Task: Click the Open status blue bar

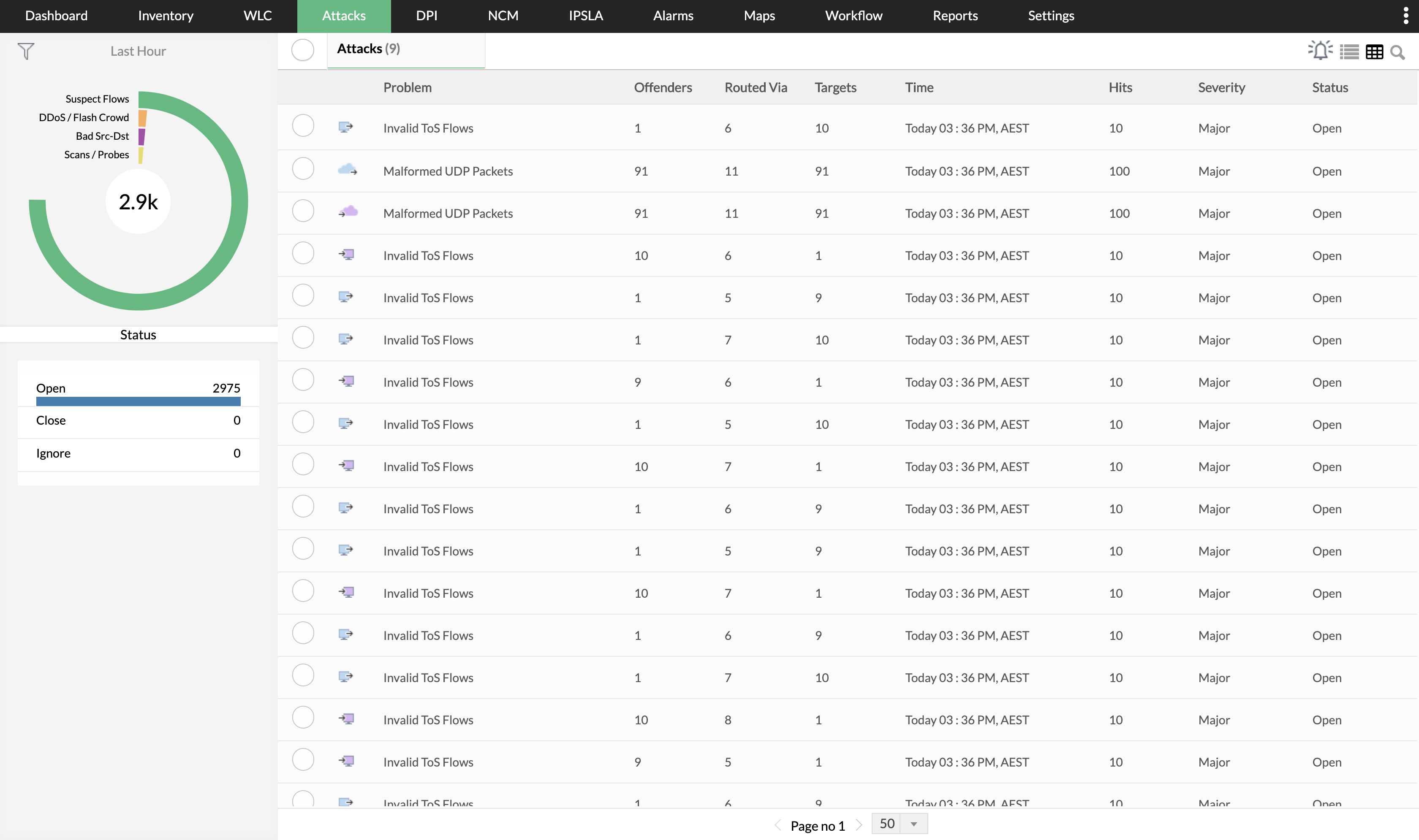Action: click(x=138, y=401)
